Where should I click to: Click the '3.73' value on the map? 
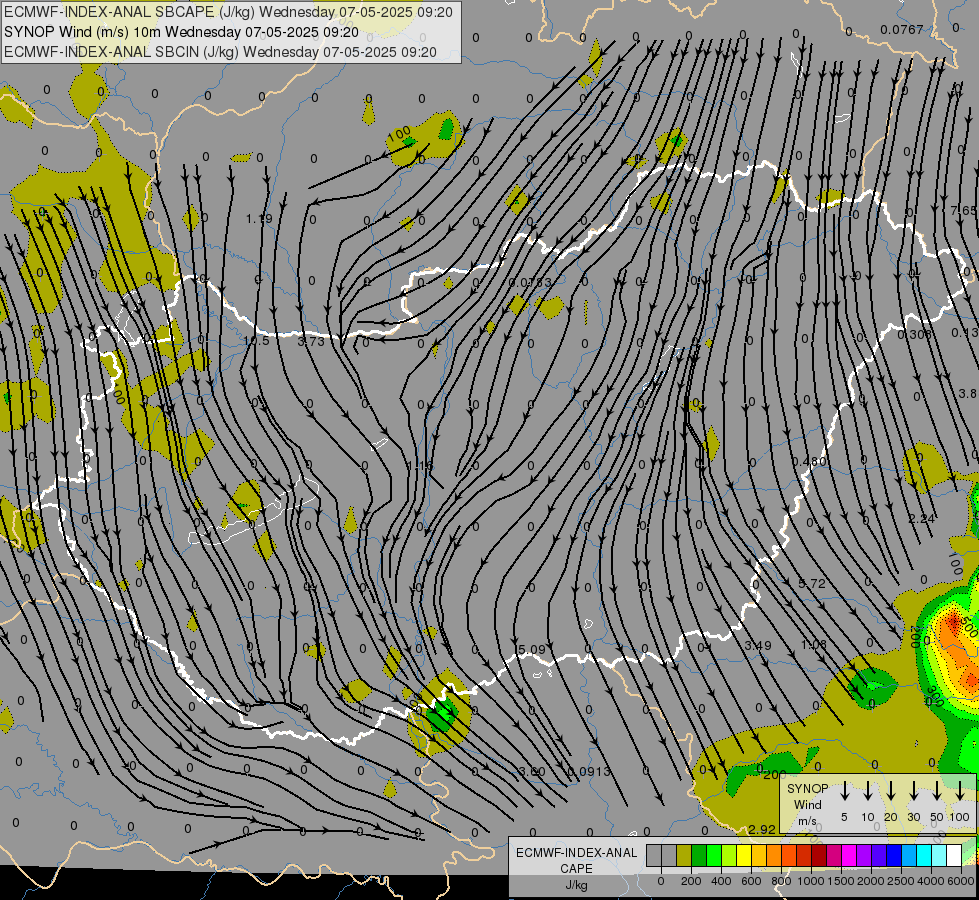tap(311, 342)
